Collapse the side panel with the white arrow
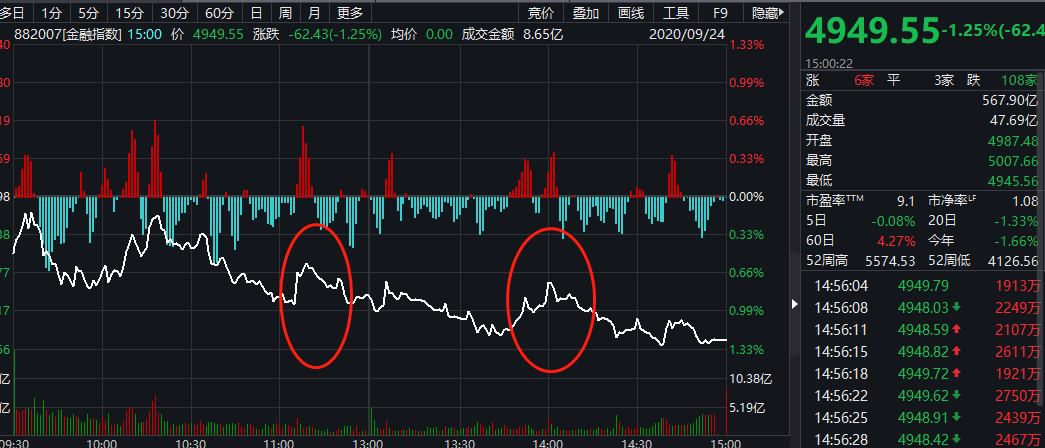The width and height of the screenshot is (1045, 448). pos(793,304)
